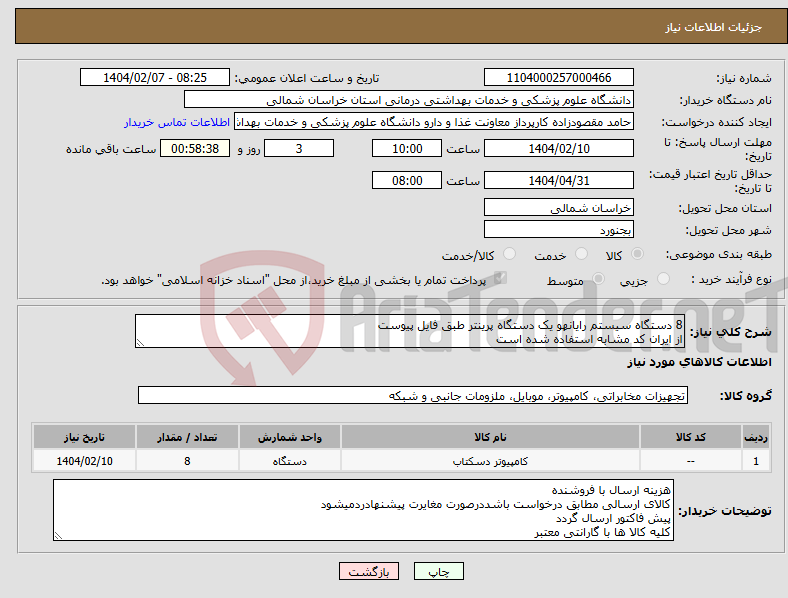Screen dimensions: 788x598
Task: Click the price validity date 1404/04/31 field
Action: pos(559,180)
